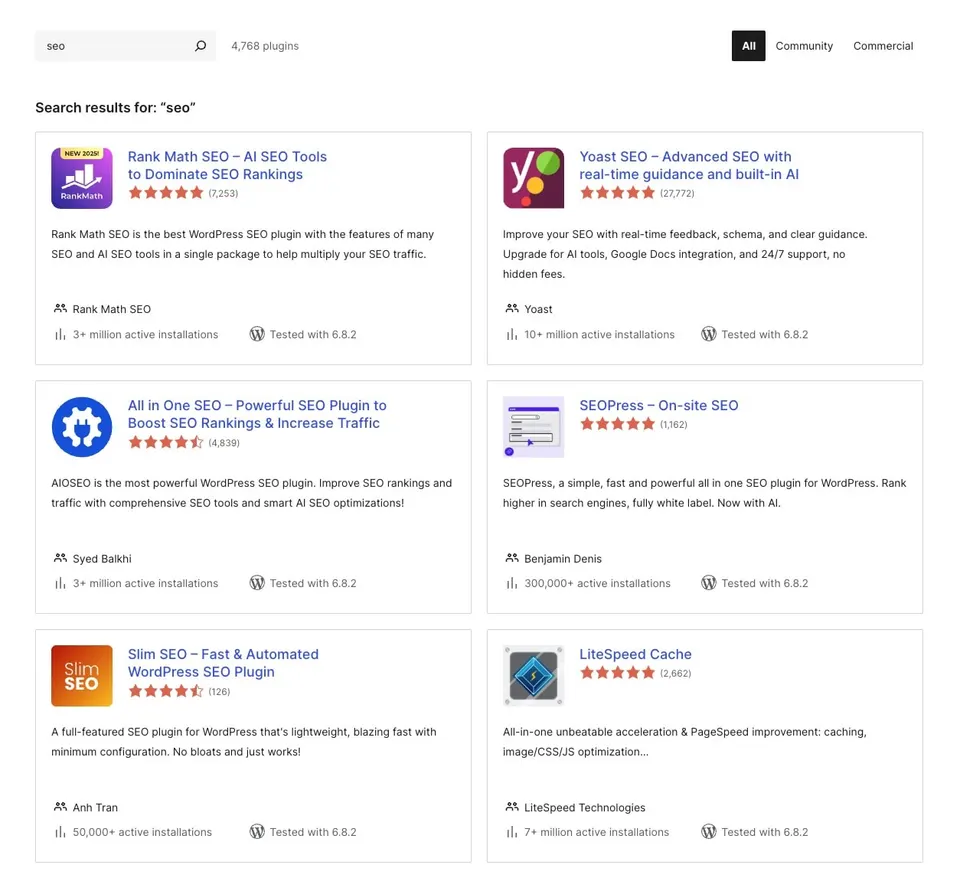Click Rank Math's five-star rating
This screenshot has width=960, height=871.
pos(165,193)
